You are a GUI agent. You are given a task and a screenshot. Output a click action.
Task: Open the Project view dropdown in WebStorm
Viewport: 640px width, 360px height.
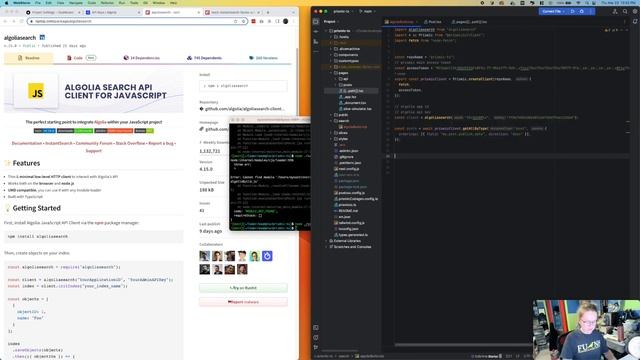click(330, 22)
